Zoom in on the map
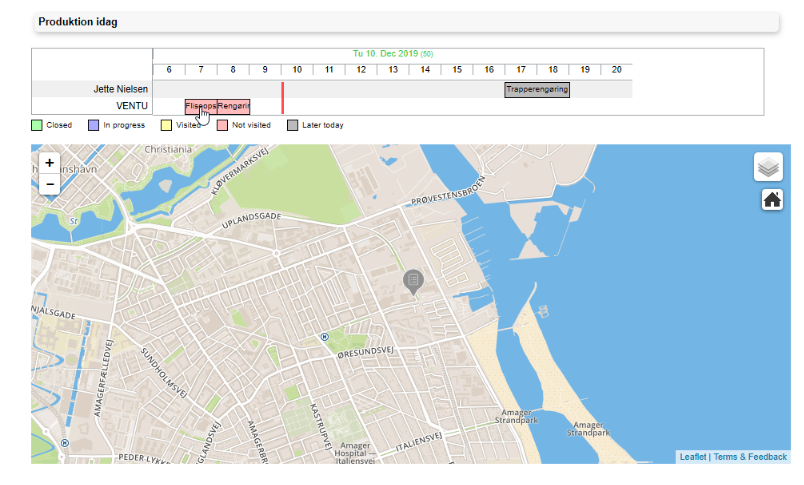 (x=50, y=162)
